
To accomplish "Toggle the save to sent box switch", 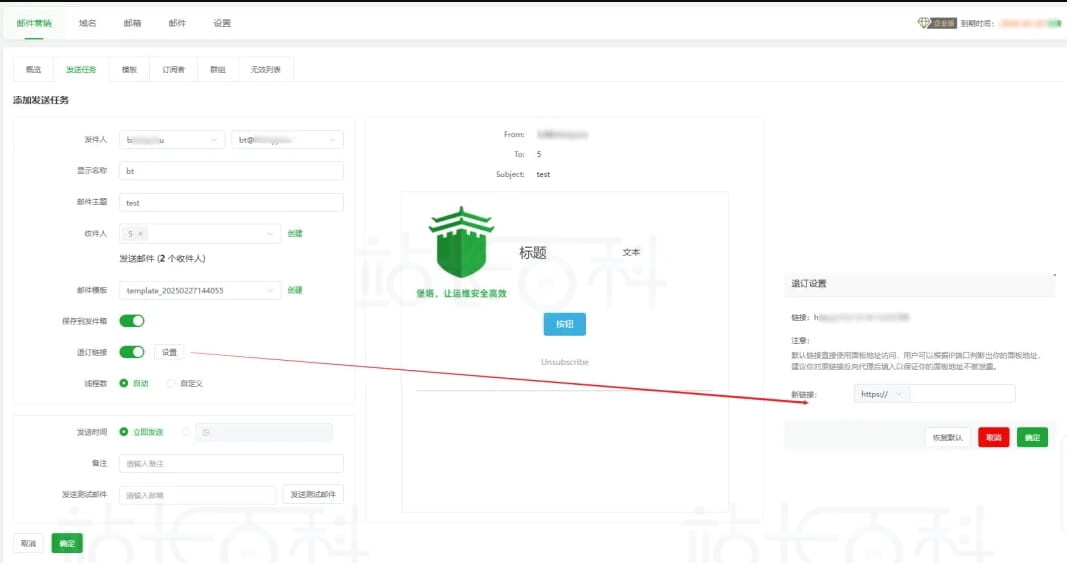I will coord(132,321).
